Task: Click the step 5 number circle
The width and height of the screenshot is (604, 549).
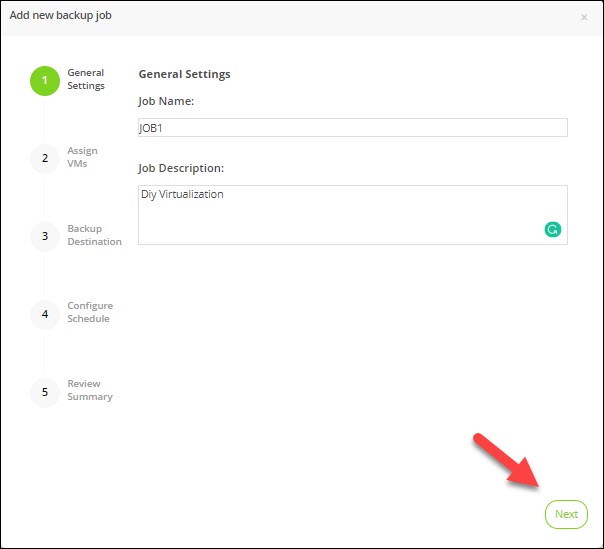Action: pyautogui.click(x=45, y=391)
